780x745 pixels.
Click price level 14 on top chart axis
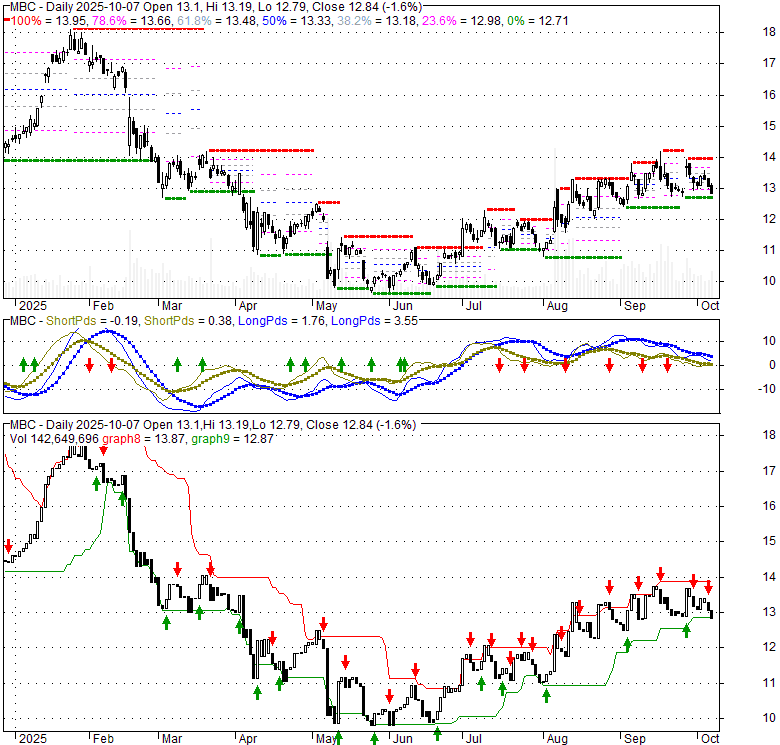click(769, 157)
